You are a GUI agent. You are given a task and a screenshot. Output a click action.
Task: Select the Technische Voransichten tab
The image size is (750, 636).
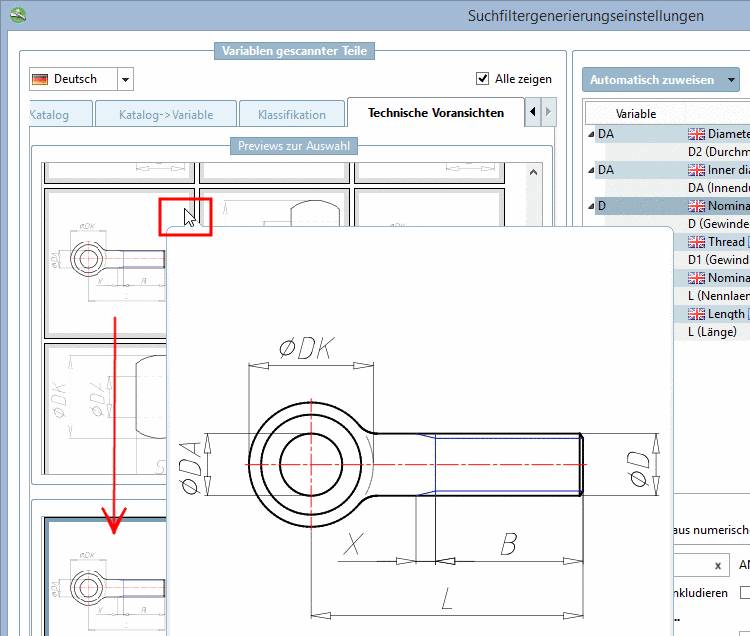tap(436, 113)
